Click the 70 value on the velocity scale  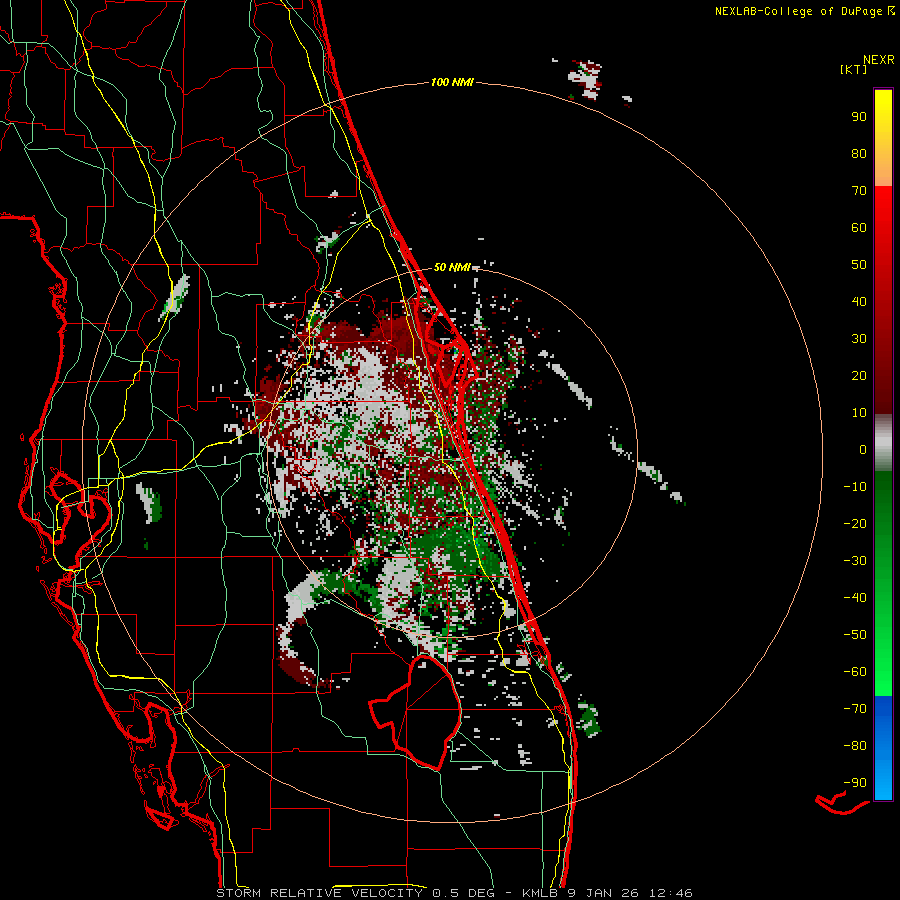click(859, 191)
